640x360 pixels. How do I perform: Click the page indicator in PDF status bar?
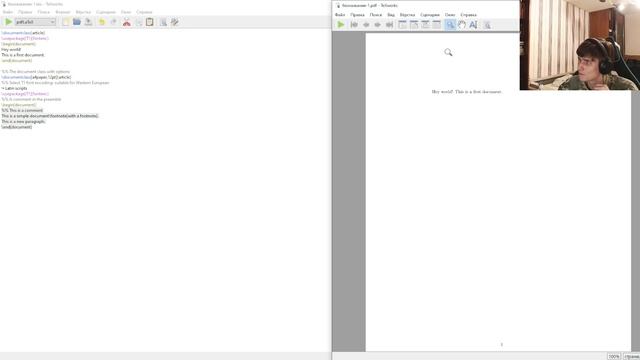(x=631, y=357)
